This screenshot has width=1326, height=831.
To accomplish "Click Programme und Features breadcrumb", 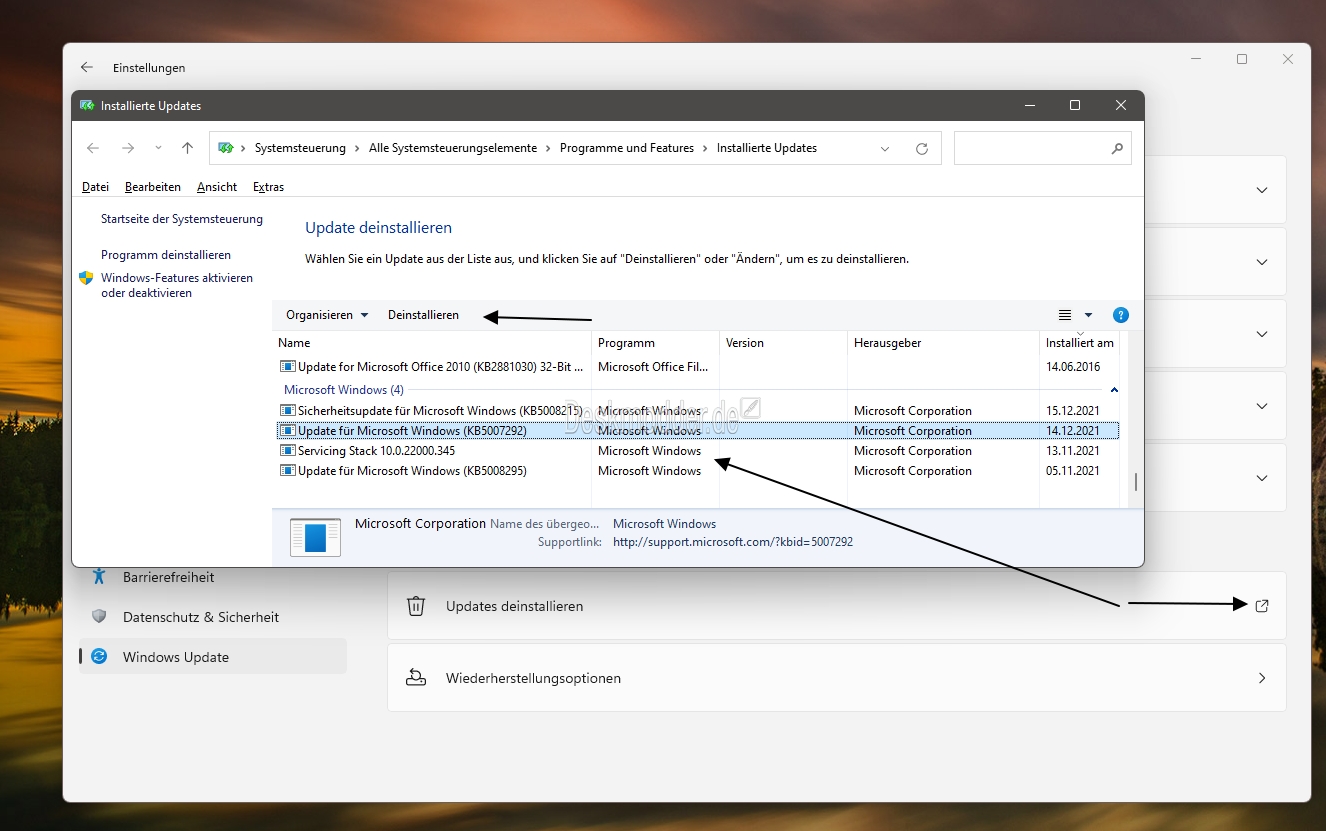I will click(627, 148).
